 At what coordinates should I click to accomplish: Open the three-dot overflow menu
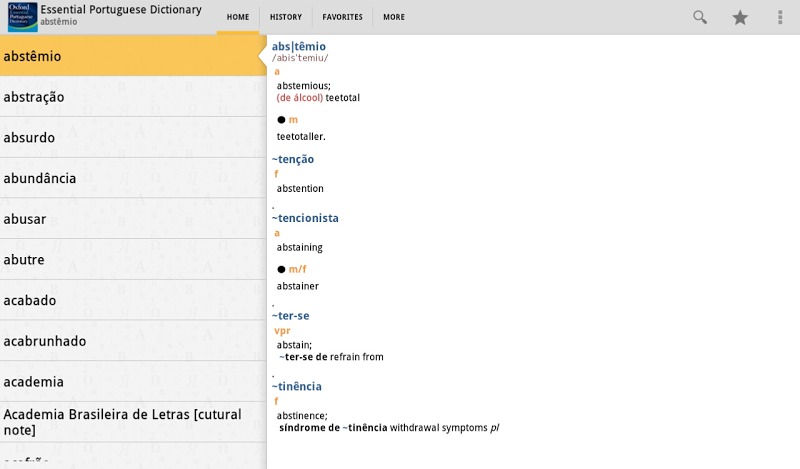pos(780,17)
